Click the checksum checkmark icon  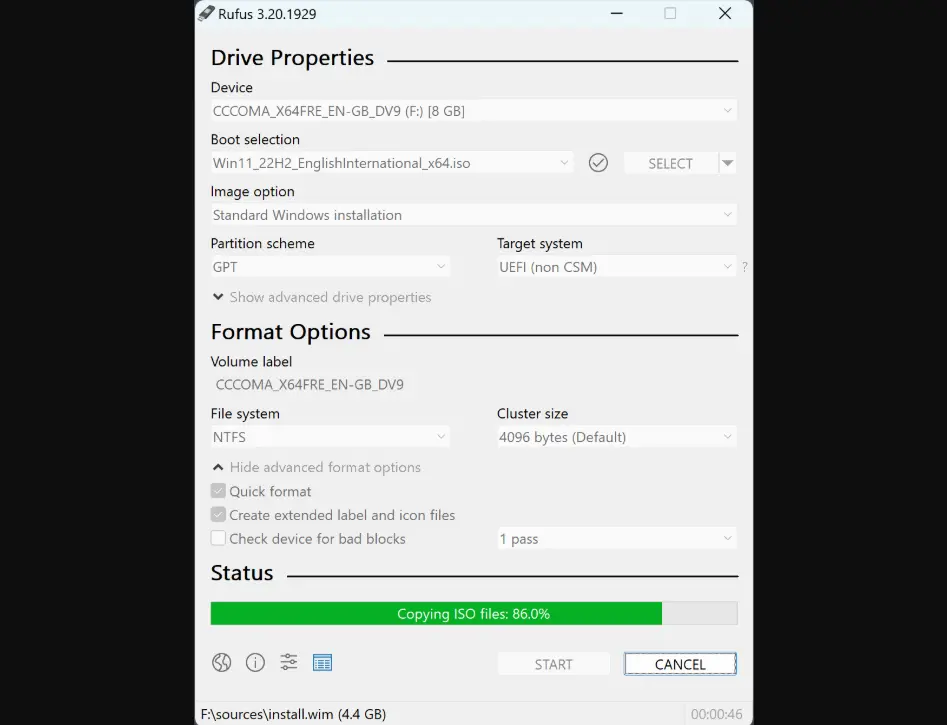(x=598, y=162)
